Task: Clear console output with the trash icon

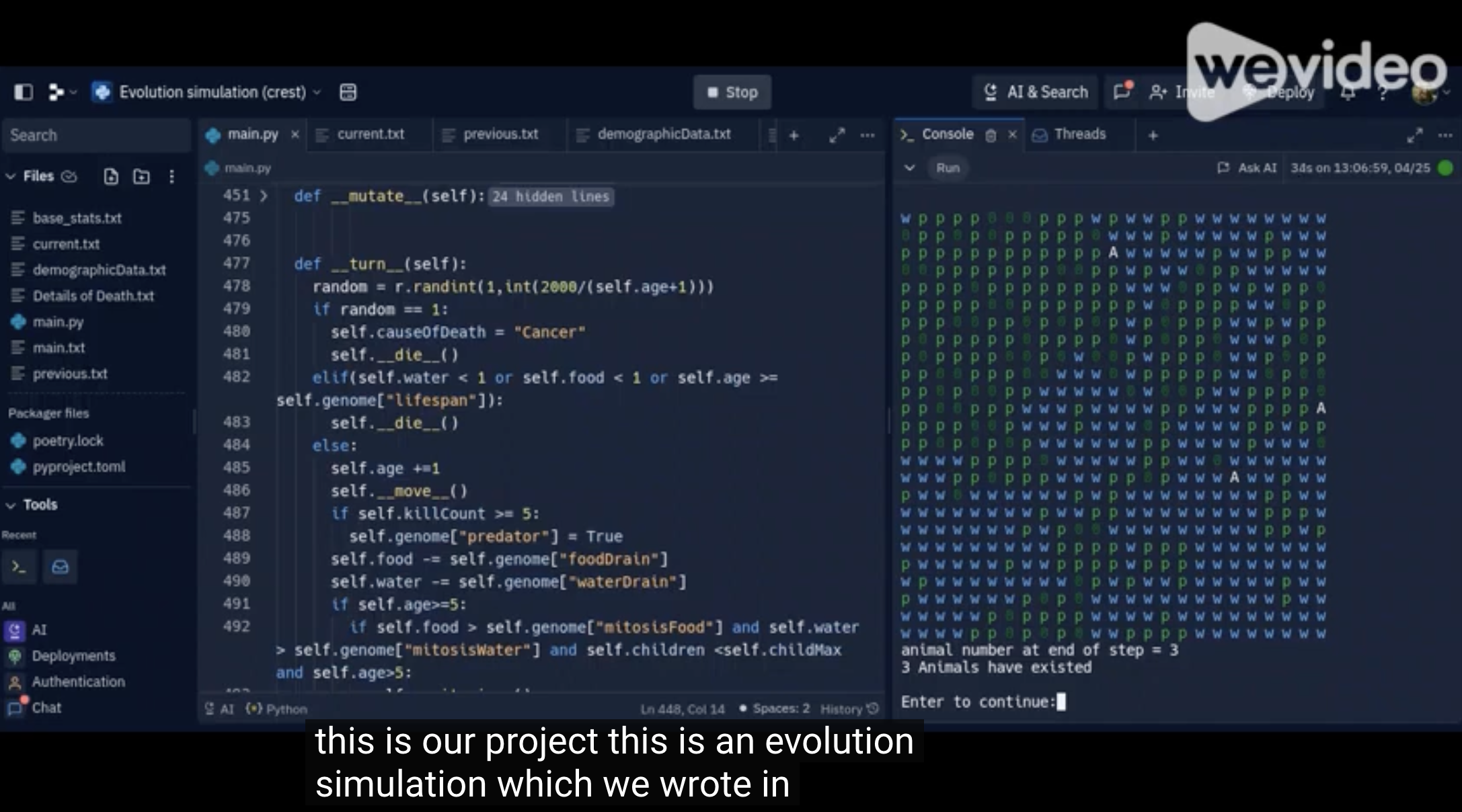Action: point(991,134)
